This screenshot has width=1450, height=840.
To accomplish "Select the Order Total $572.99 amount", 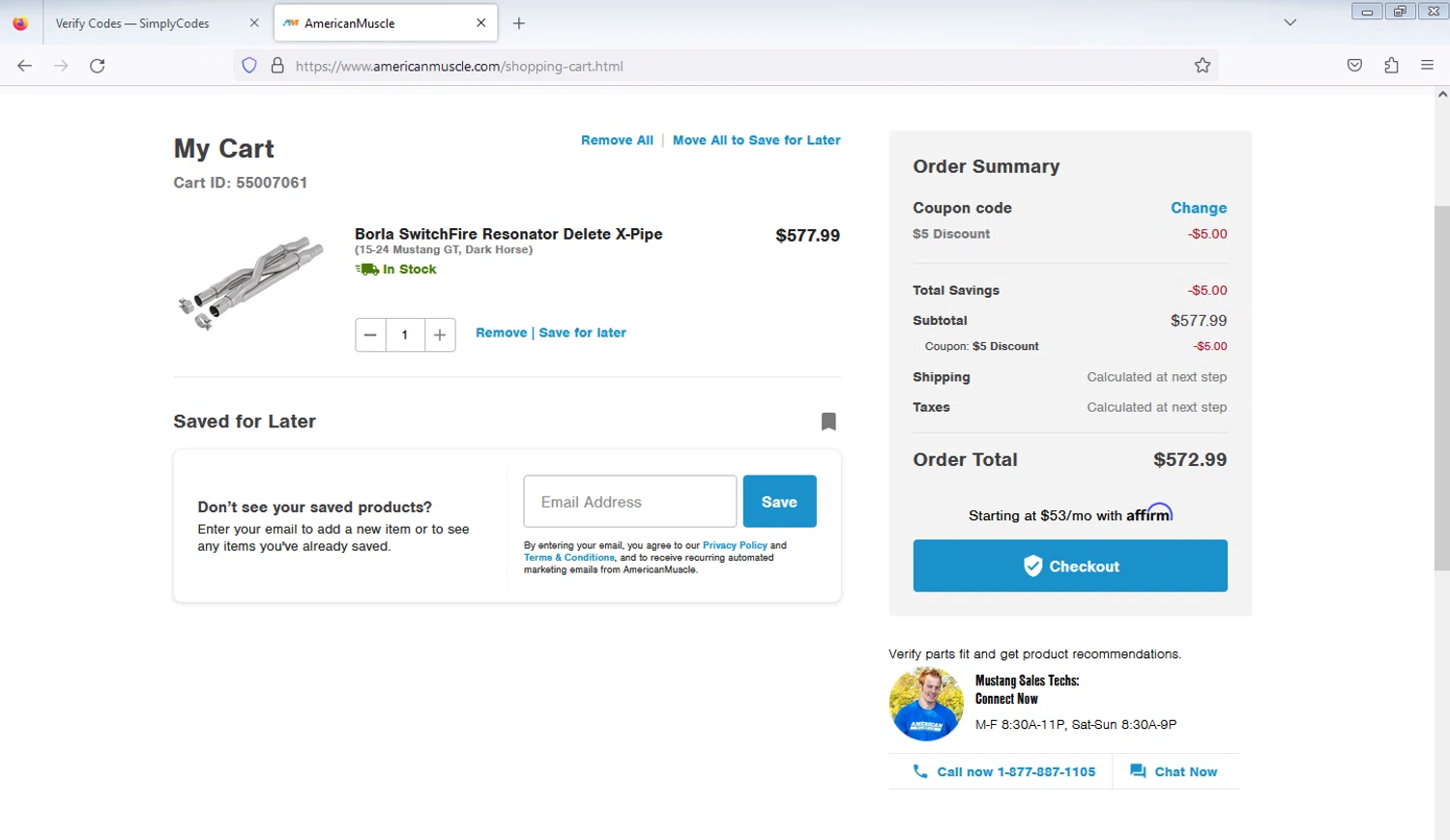I will [1190, 460].
